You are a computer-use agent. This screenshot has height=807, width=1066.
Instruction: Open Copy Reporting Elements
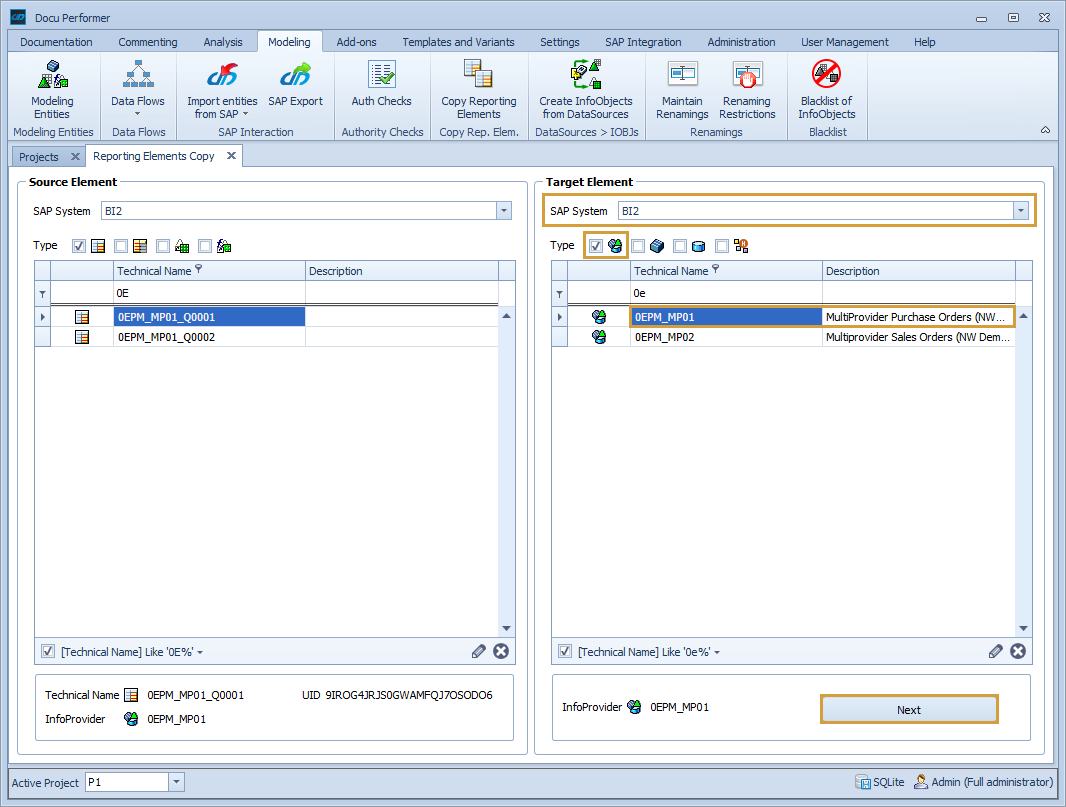coord(478,90)
